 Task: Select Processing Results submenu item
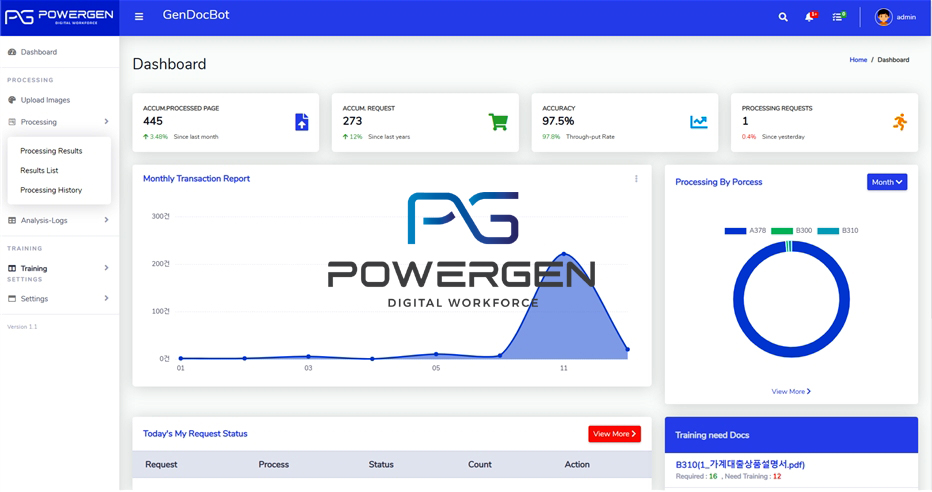(x=51, y=151)
